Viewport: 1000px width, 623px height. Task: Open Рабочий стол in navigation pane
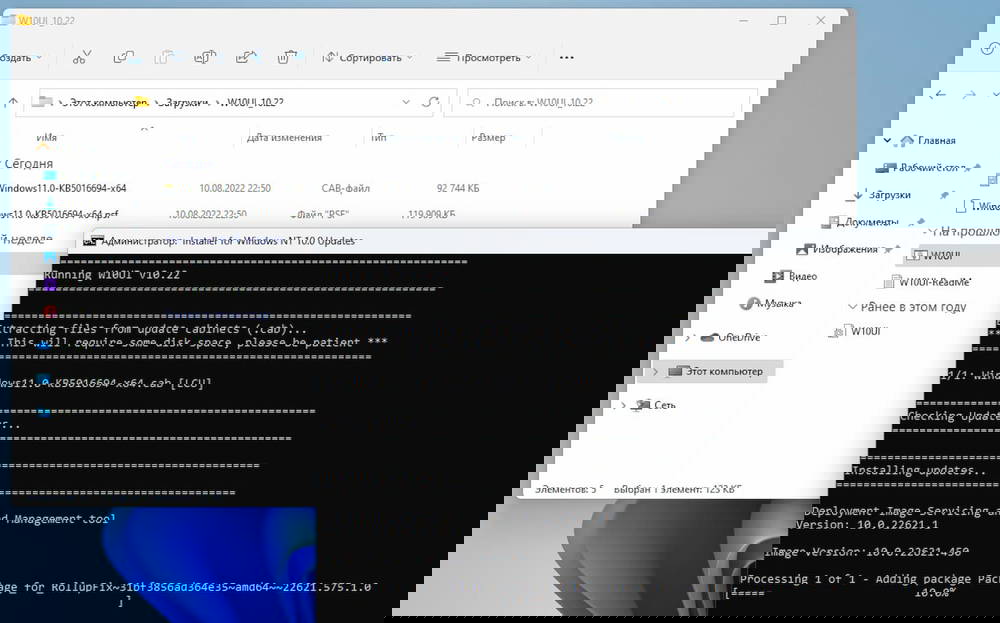(x=929, y=167)
